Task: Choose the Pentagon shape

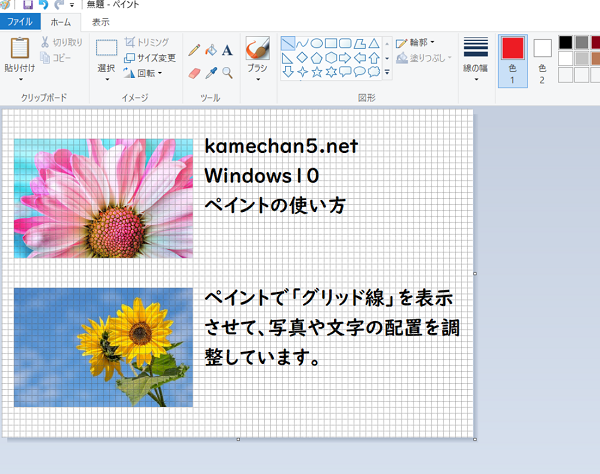Action: (x=316, y=58)
